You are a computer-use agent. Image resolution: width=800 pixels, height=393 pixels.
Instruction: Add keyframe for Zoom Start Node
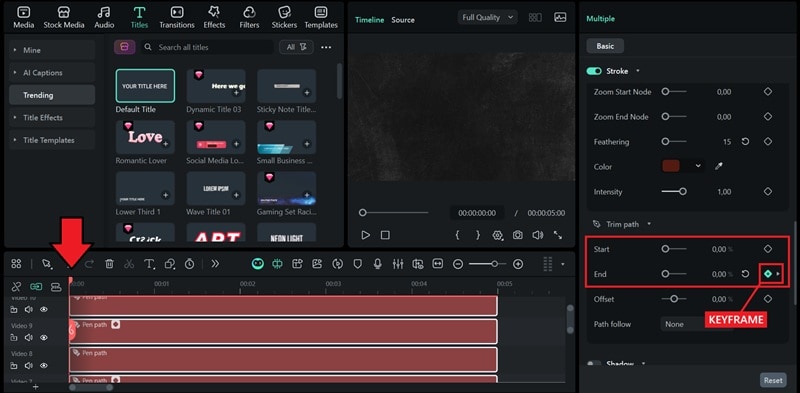point(768,92)
